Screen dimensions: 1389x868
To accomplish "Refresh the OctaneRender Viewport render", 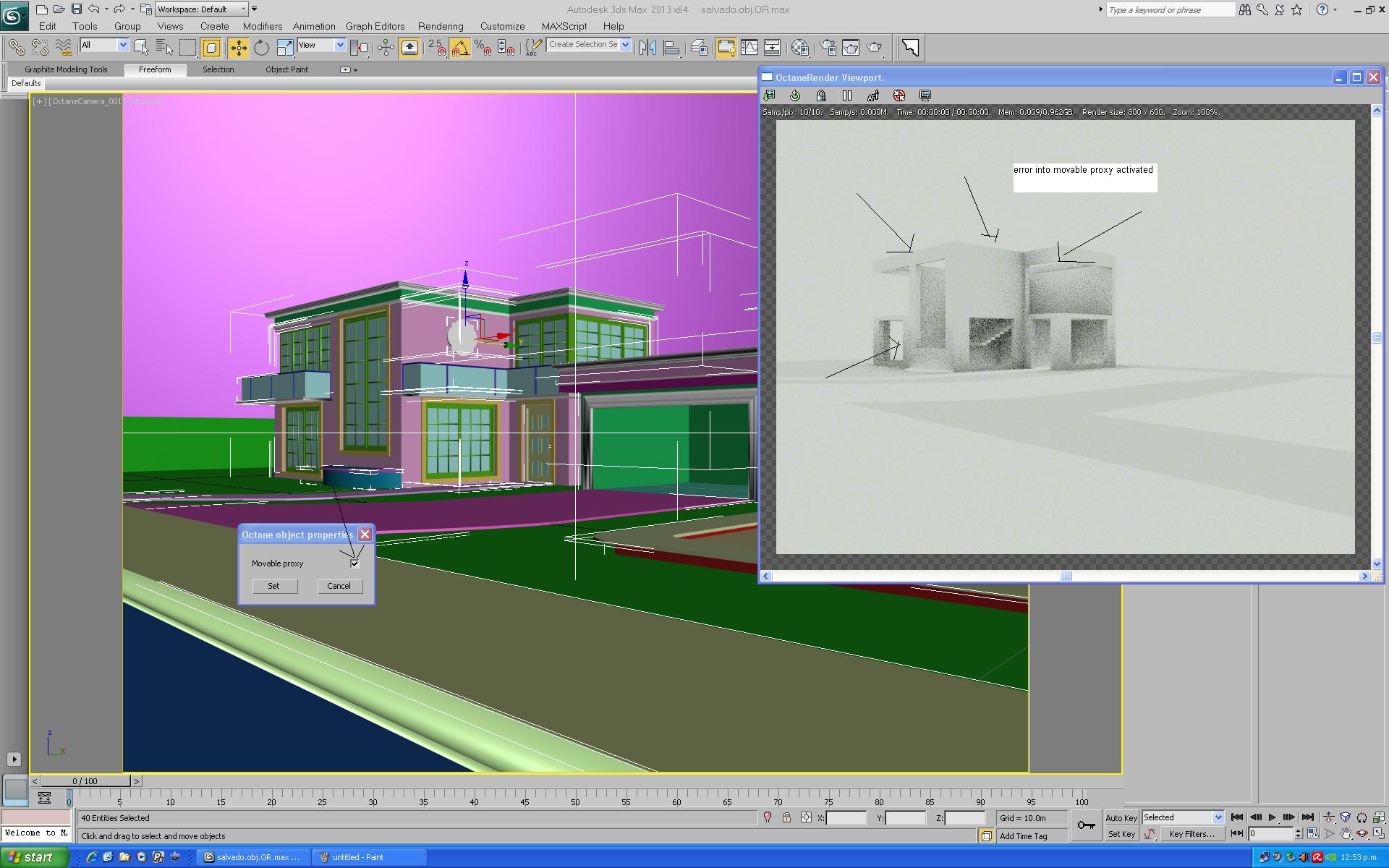I will 794,95.
